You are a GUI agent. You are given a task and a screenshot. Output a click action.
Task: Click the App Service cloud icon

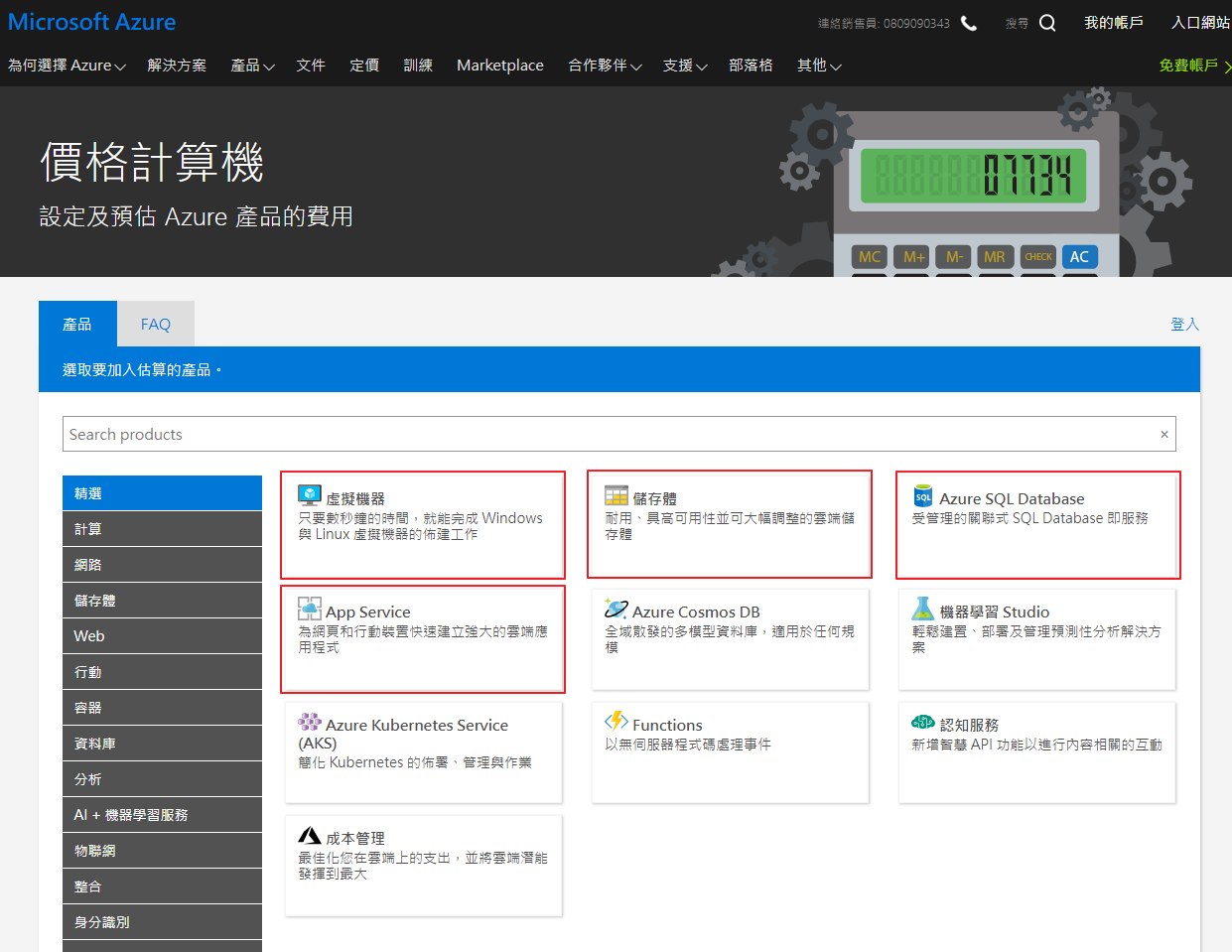pos(310,609)
